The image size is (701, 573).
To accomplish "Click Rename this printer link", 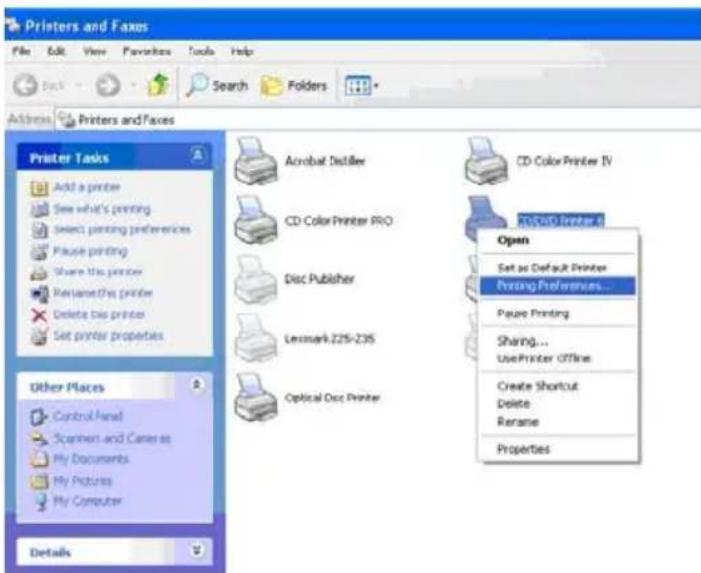I will pyautogui.click(x=103, y=293).
